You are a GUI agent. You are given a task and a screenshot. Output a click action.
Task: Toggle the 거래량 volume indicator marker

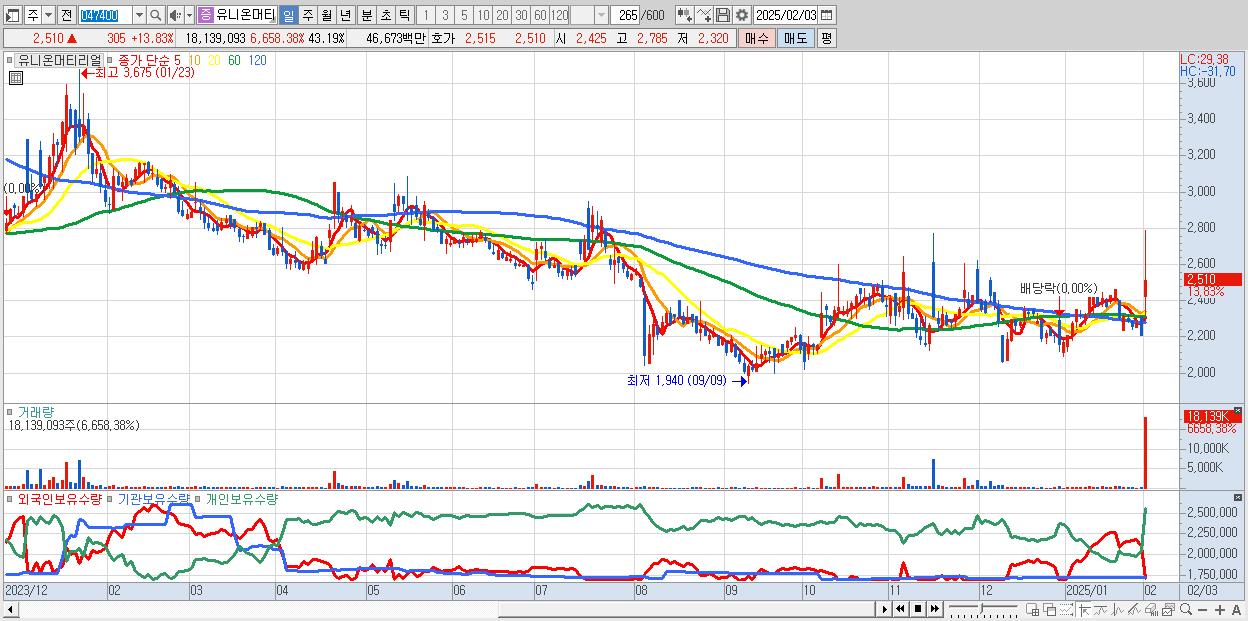click(10, 411)
